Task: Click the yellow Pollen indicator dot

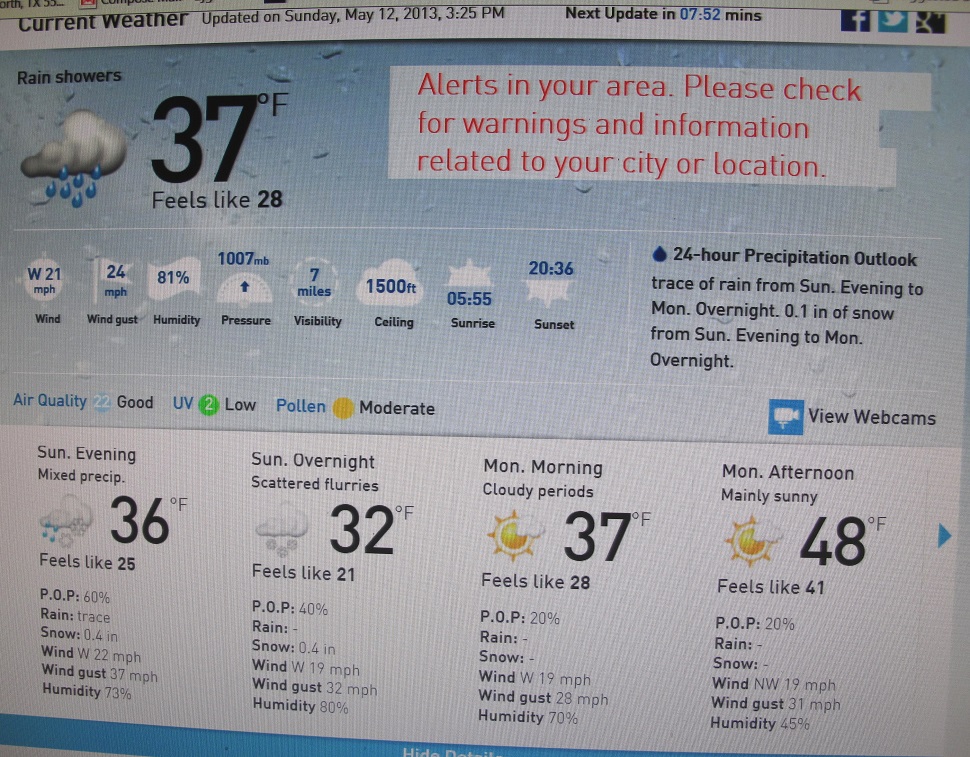Action: coord(343,408)
